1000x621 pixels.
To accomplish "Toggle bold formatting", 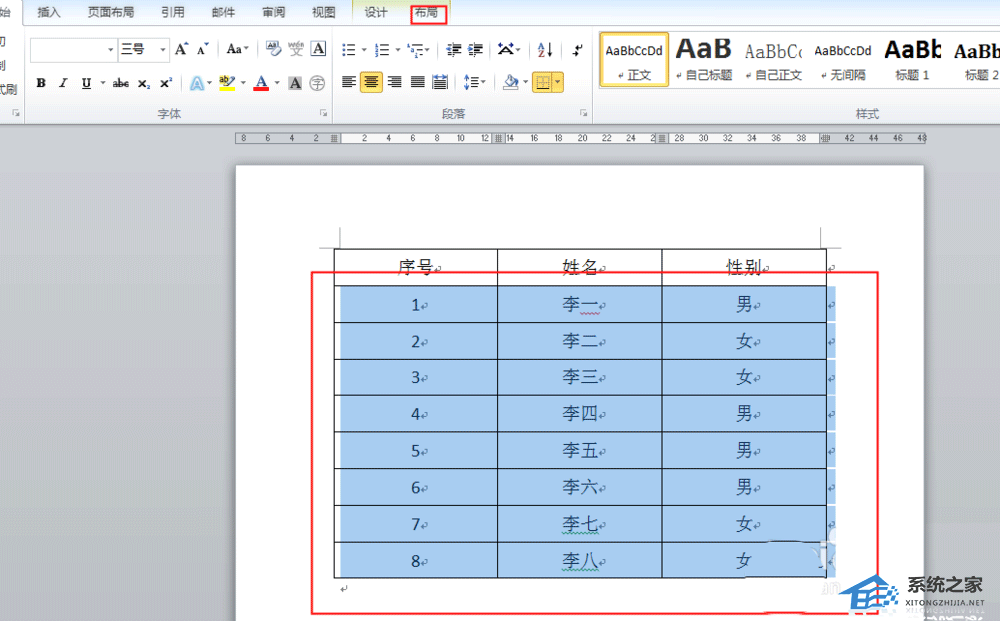I will click(41, 83).
